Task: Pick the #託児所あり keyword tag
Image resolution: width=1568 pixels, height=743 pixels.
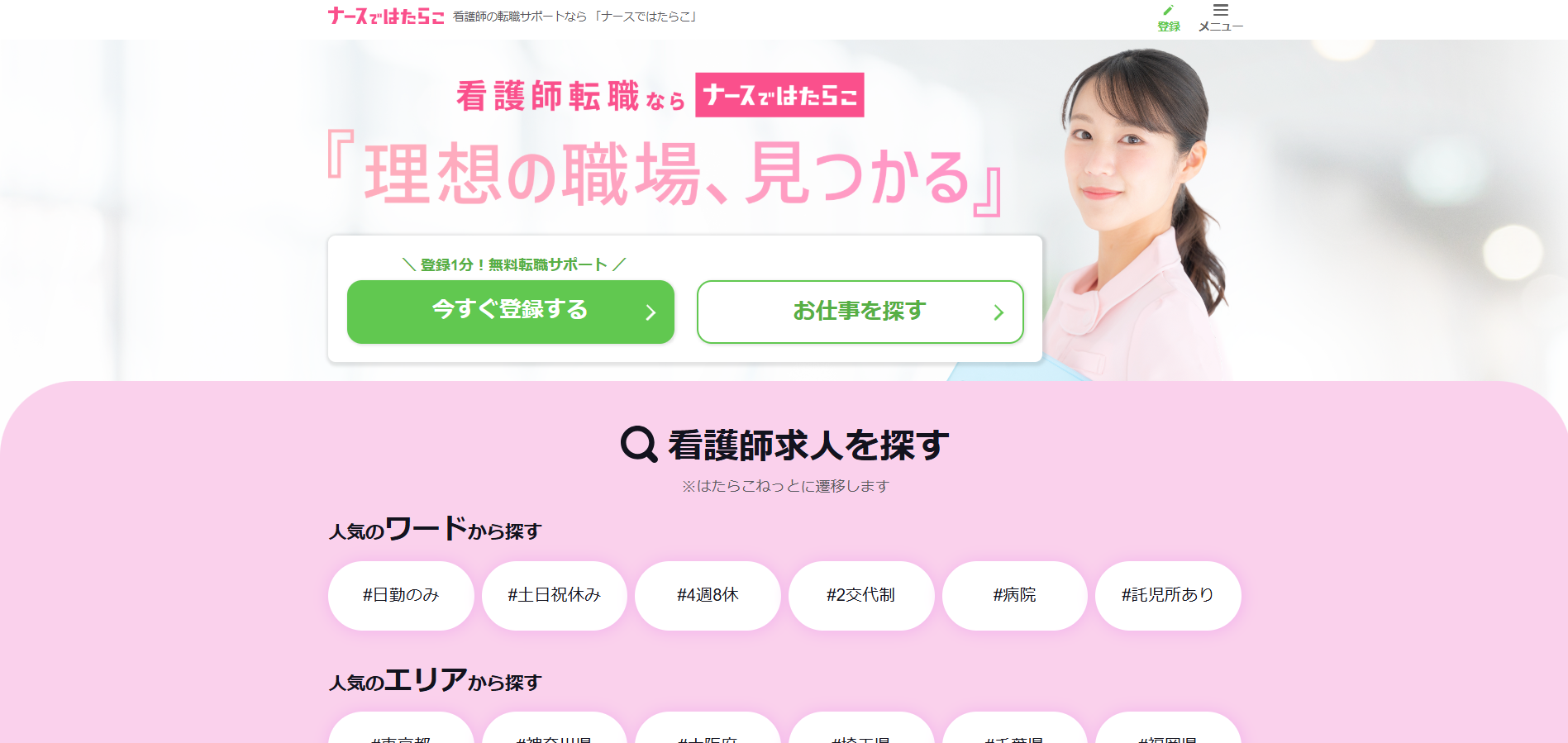Action: coord(1168,595)
